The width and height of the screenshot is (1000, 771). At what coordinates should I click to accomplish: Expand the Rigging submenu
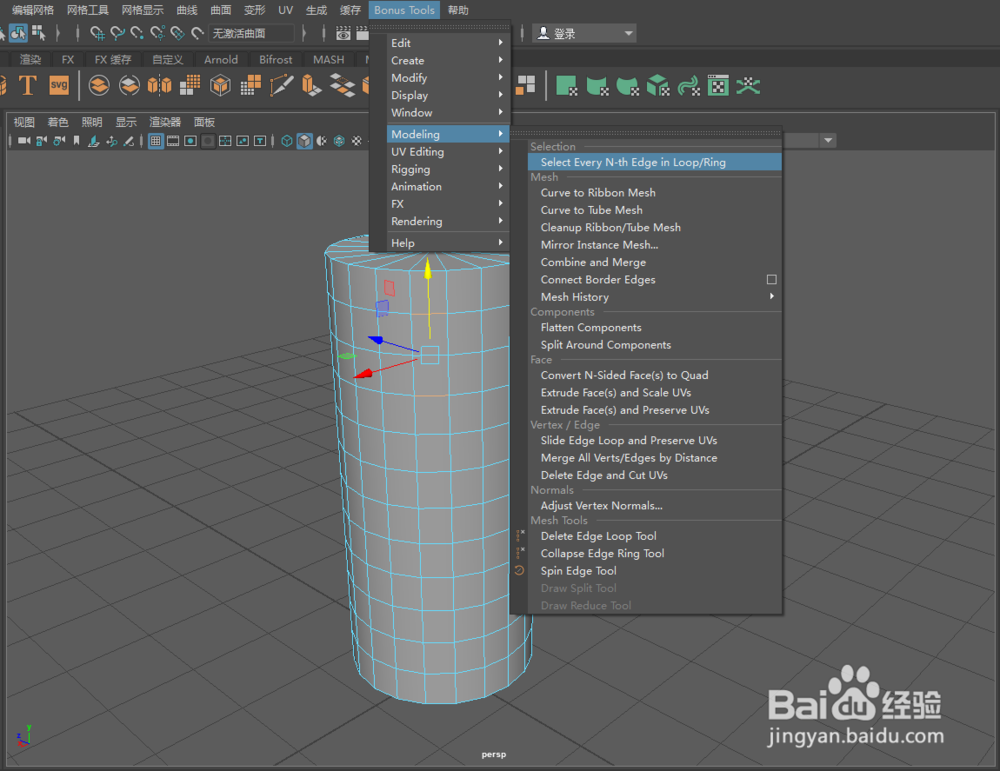[x=448, y=169]
